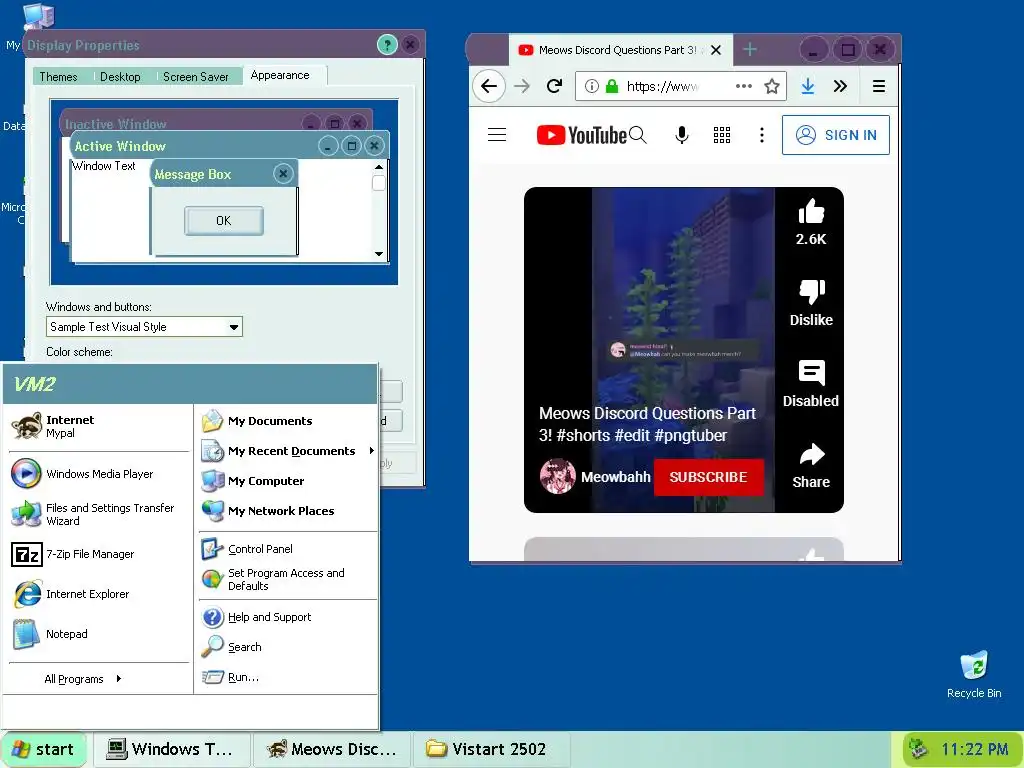
Task: Launch 7-Zip File Manager
Action: pos(98,554)
